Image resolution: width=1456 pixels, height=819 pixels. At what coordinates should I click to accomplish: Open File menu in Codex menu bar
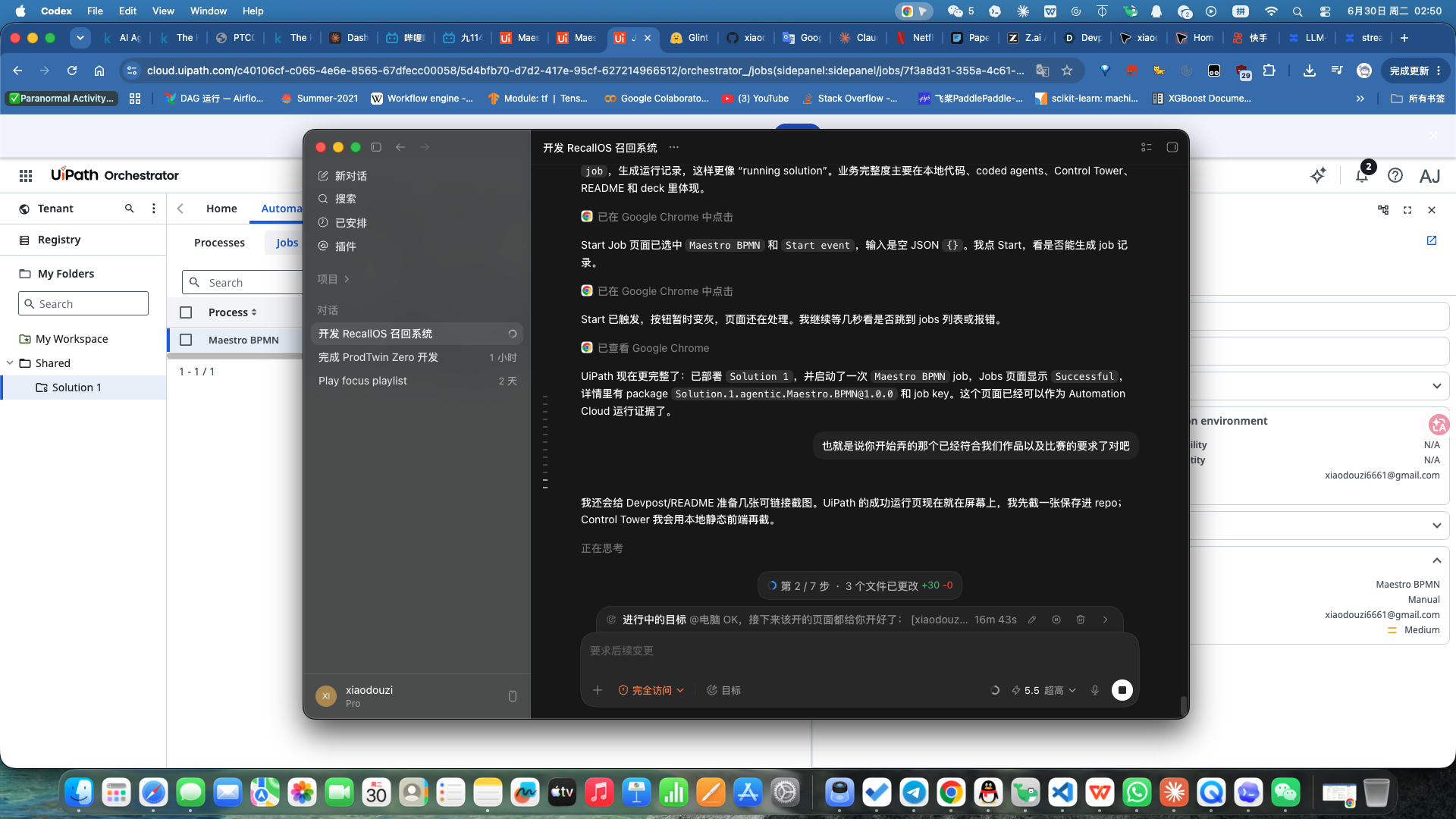coord(95,11)
